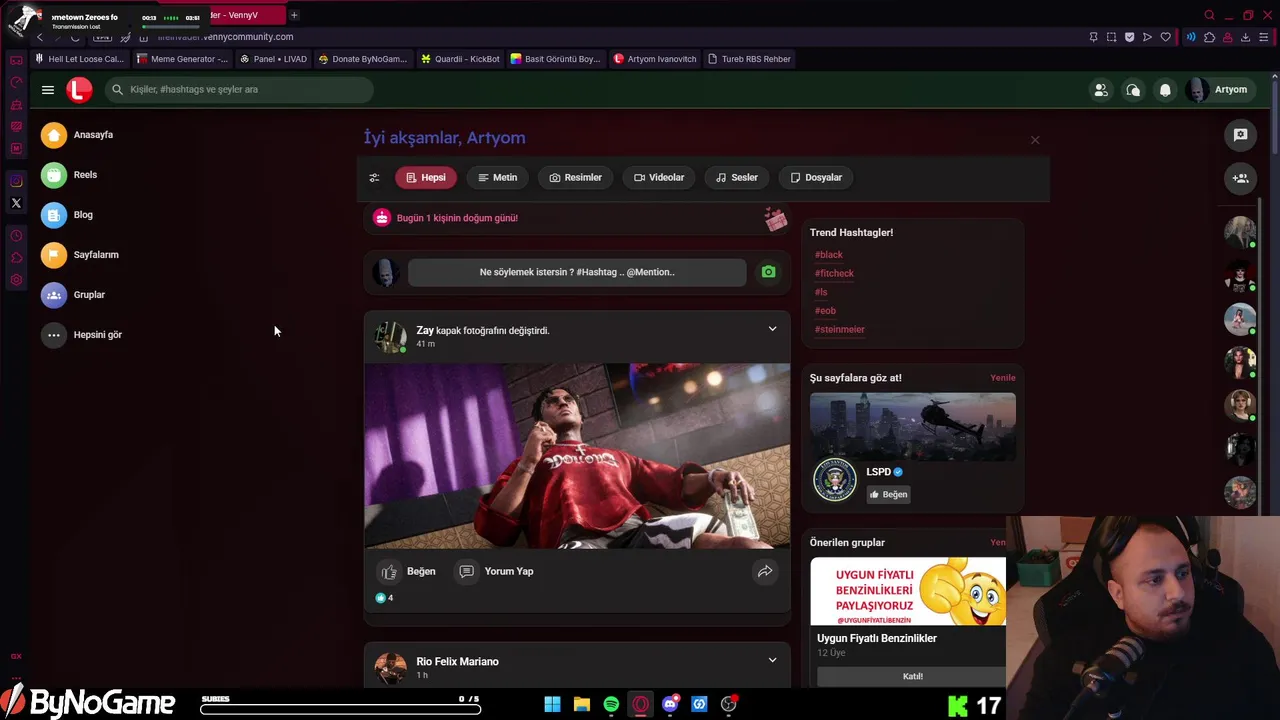The width and height of the screenshot is (1280, 720).
Task: Share Zay's post with arrow icon
Action: click(x=765, y=572)
